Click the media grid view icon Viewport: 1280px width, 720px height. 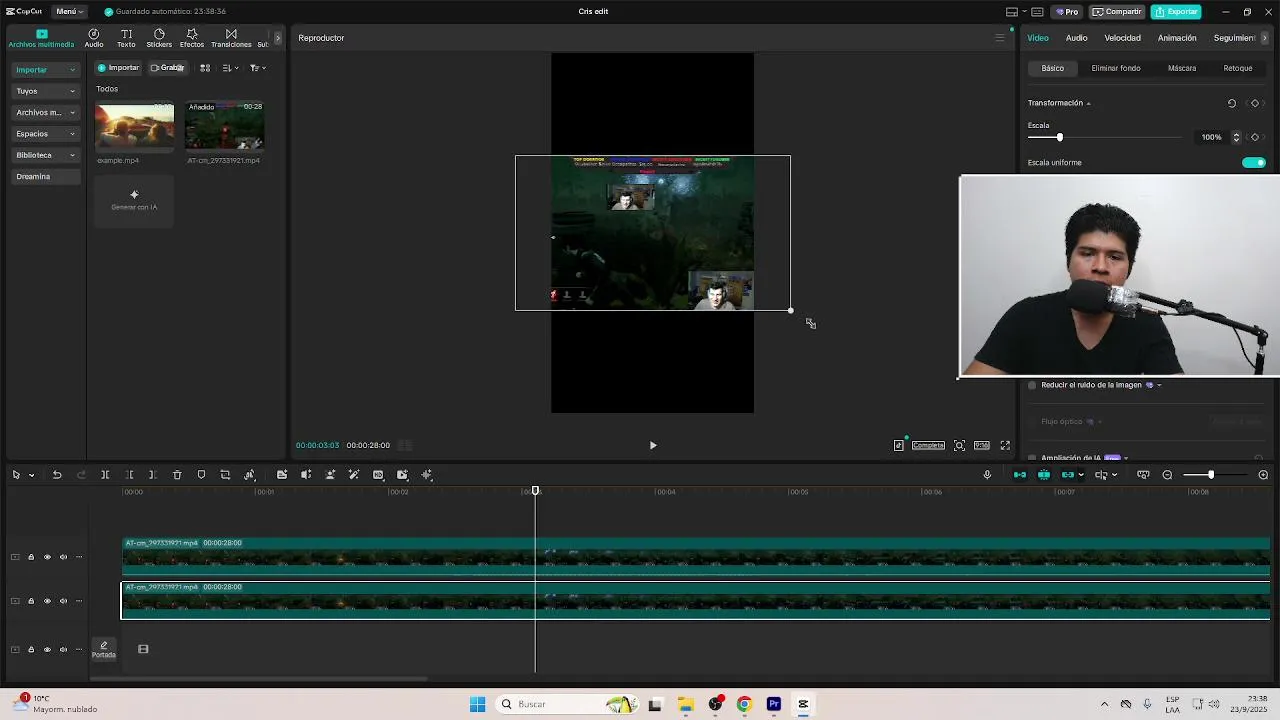pos(205,68)
